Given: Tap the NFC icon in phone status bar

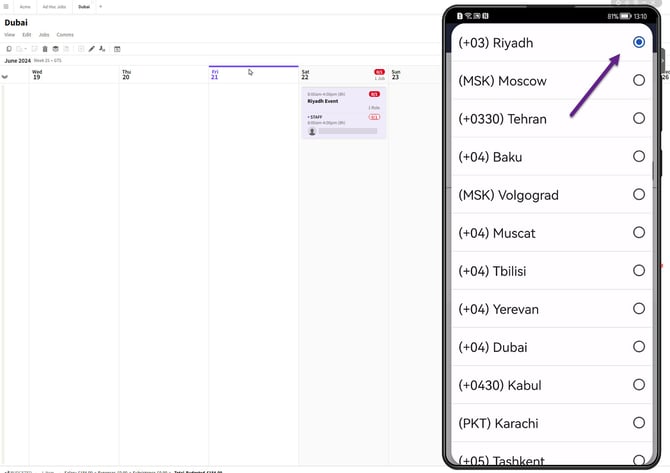Looking at the screenshot, I should [485, 16].
